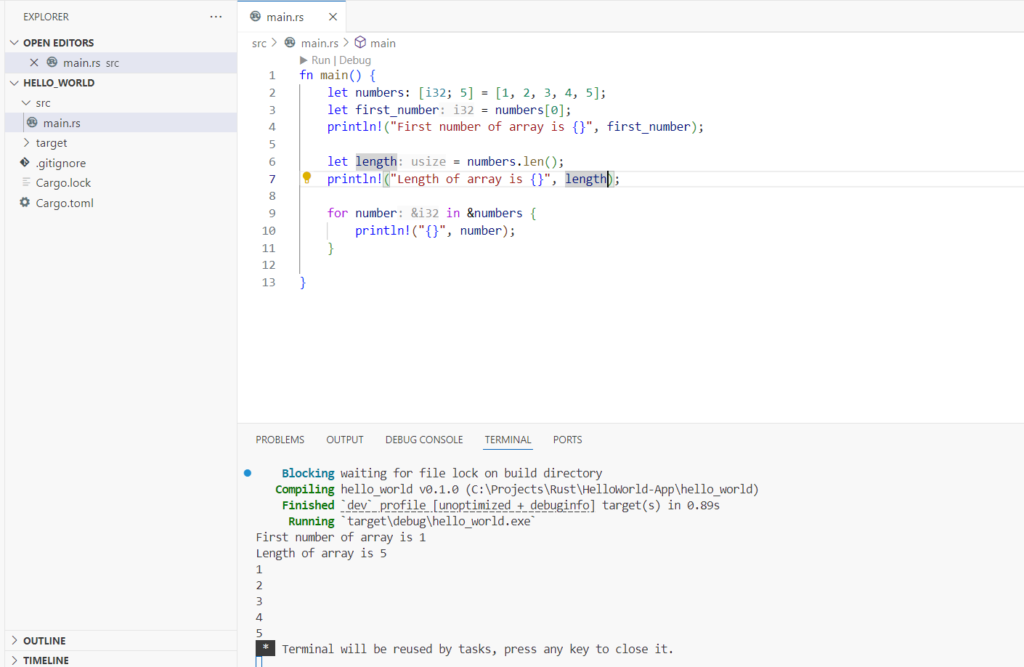Click main.rs in the breadcrumb path
Screen dimensions: 1024x667
click(319, 43)
